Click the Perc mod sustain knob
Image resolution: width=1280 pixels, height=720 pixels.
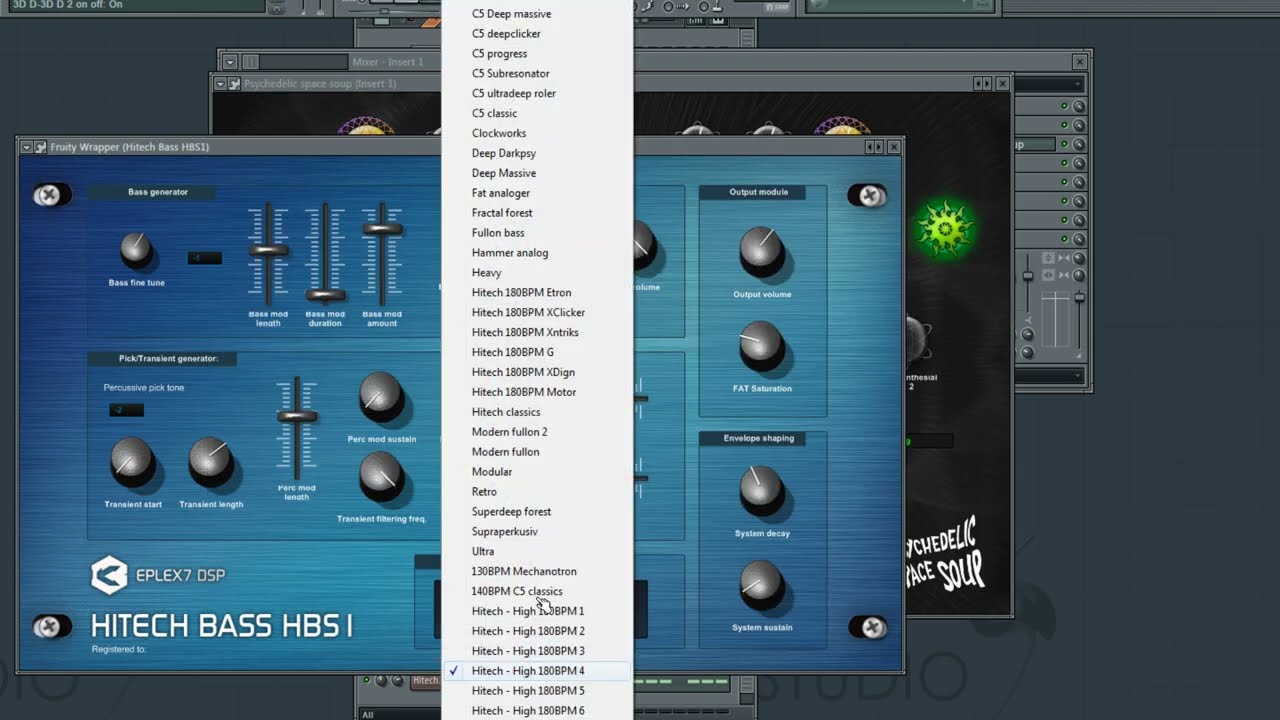click(381, 398)
